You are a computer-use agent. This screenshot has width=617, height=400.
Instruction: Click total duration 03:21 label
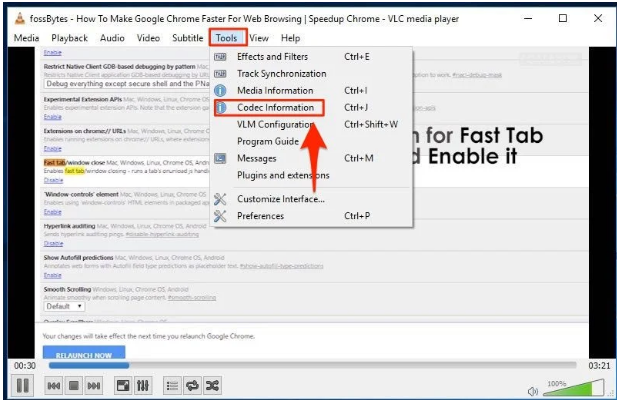pyautogui.click(x=599, y=366)
